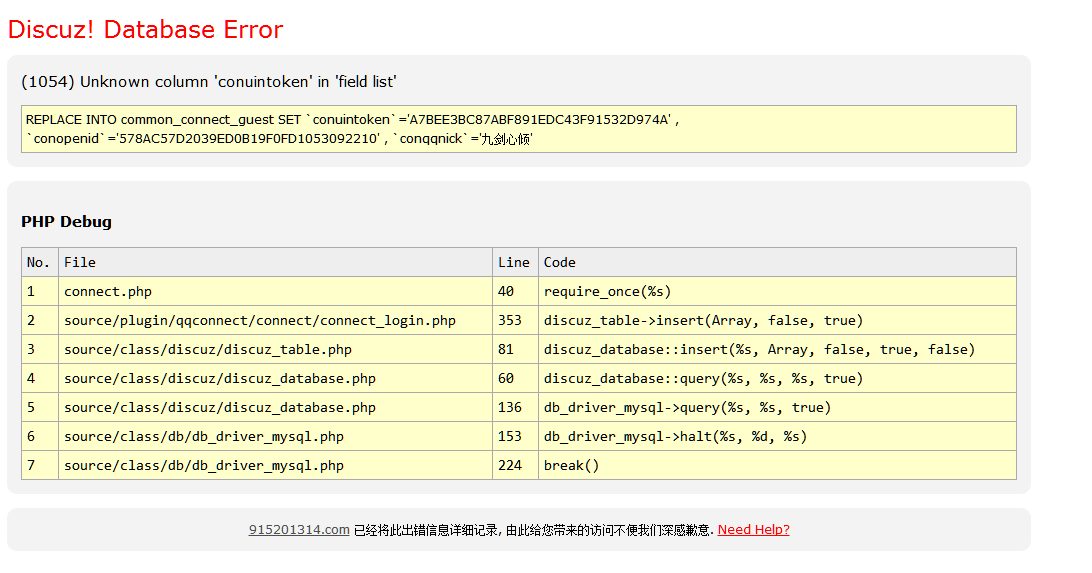Click line number 353 cell
Image resolution: width=1092 pixels, height=573 pixels.
(x=510, y=320)
